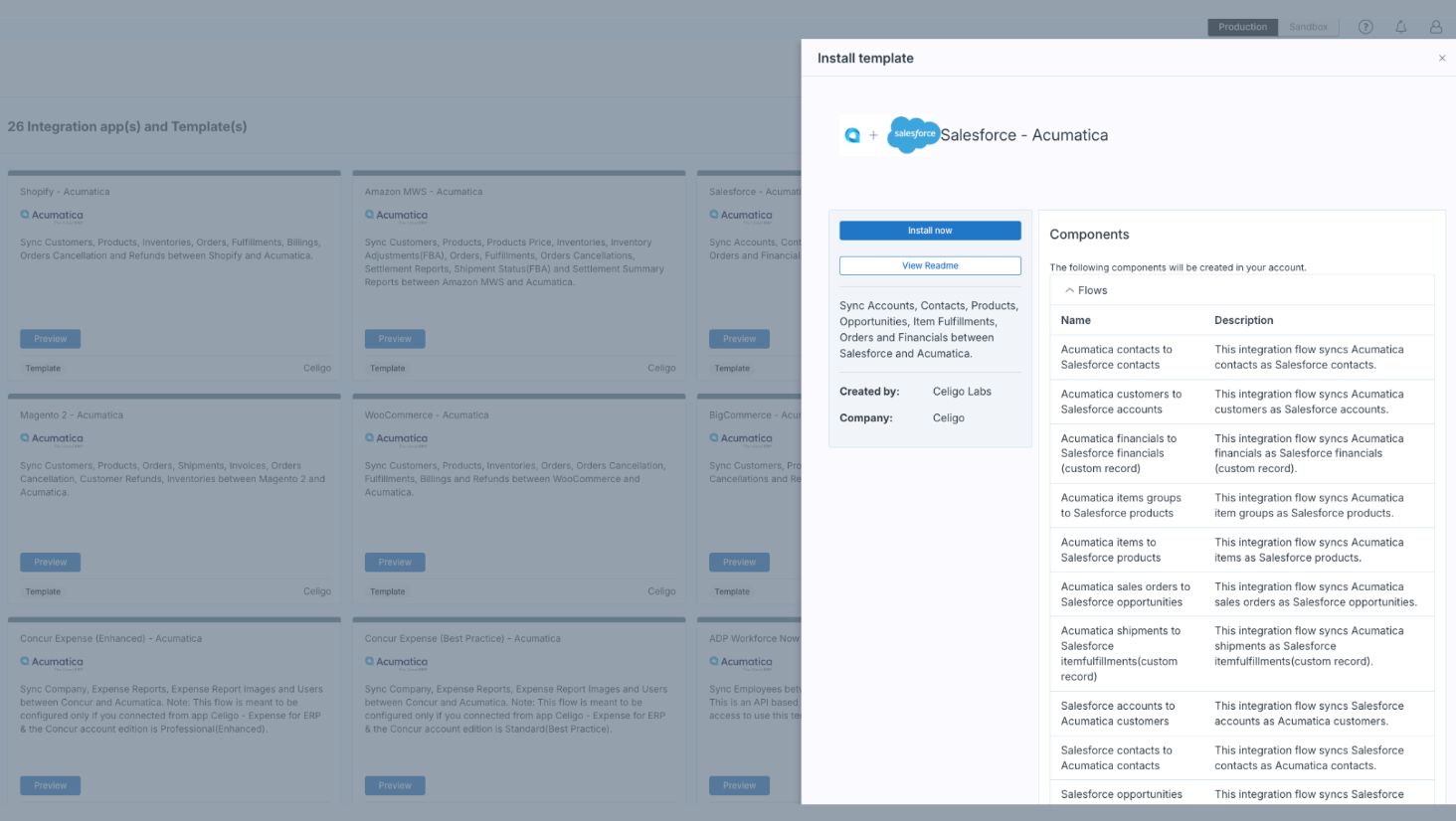This screenshot has height=821, width=1456.
Task: Click 'Amazon MWS - Acumatica' card title
Action: coord(424,192)
